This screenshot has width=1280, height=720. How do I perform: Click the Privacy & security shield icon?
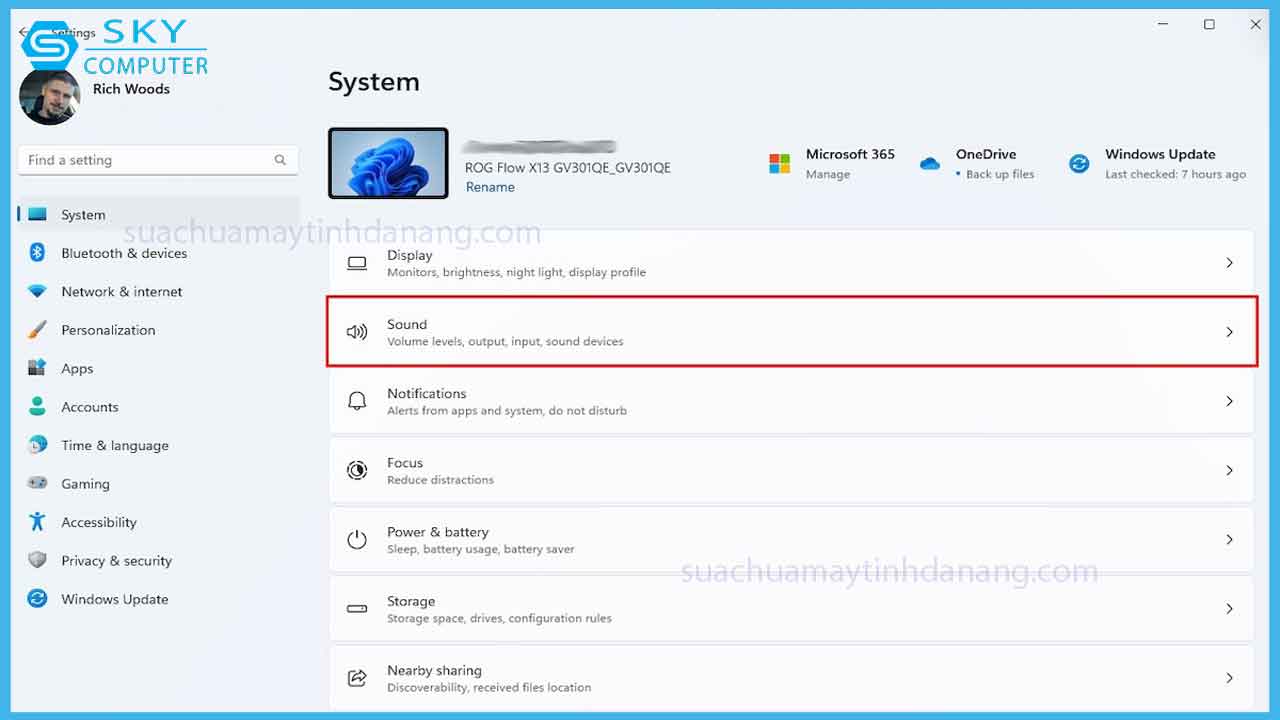click(x=38, y=560)
